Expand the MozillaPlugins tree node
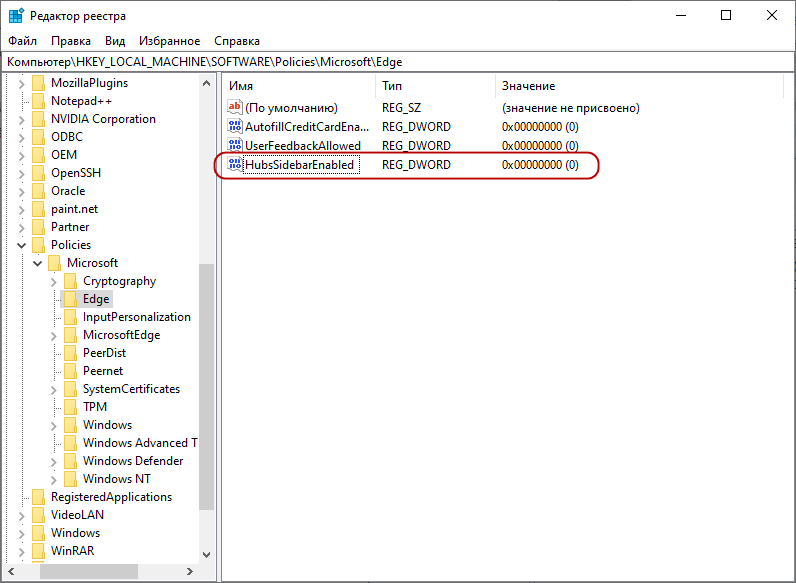 [x=21, y=84]
